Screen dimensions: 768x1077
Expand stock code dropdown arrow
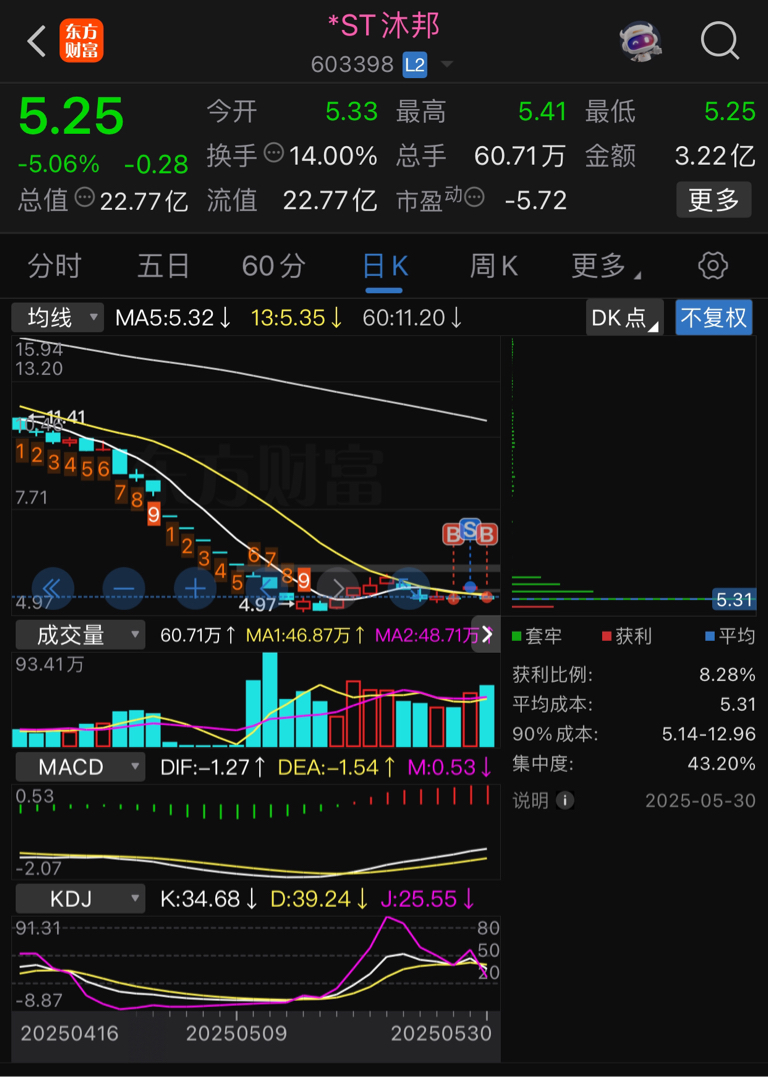[447, 65]
